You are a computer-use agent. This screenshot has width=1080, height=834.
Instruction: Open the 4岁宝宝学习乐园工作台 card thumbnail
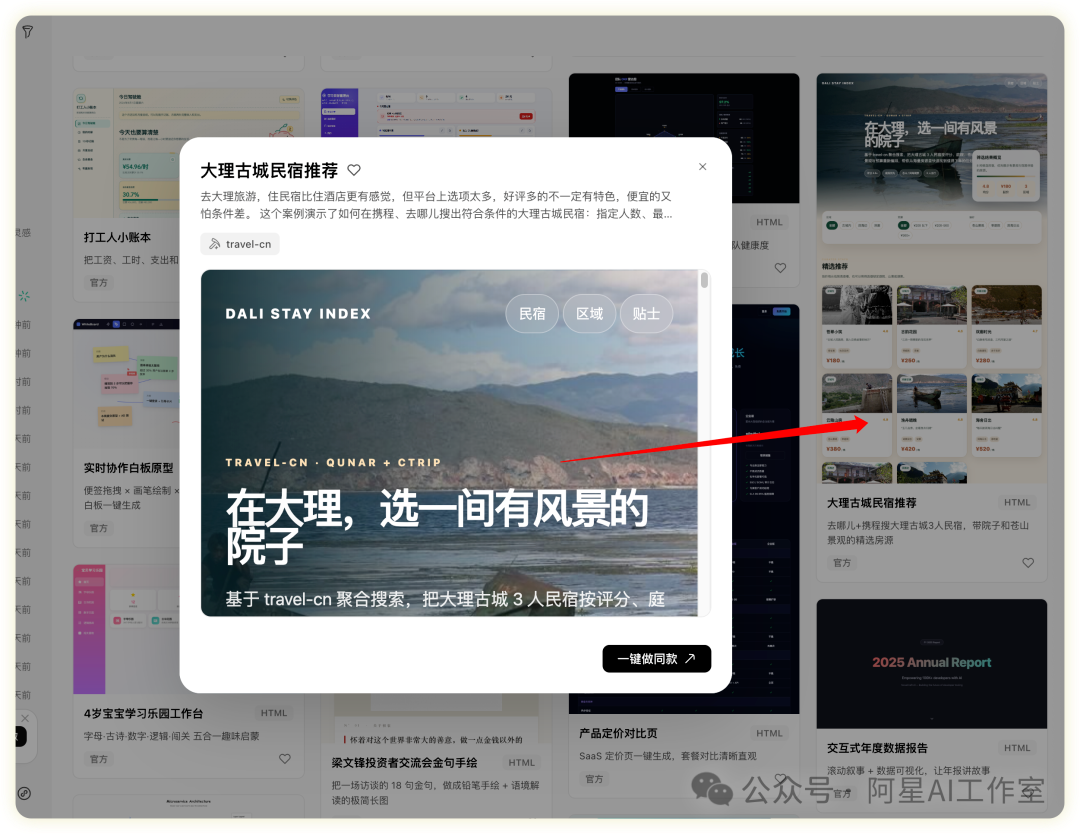pyautogui.click(x=127, y=629)
